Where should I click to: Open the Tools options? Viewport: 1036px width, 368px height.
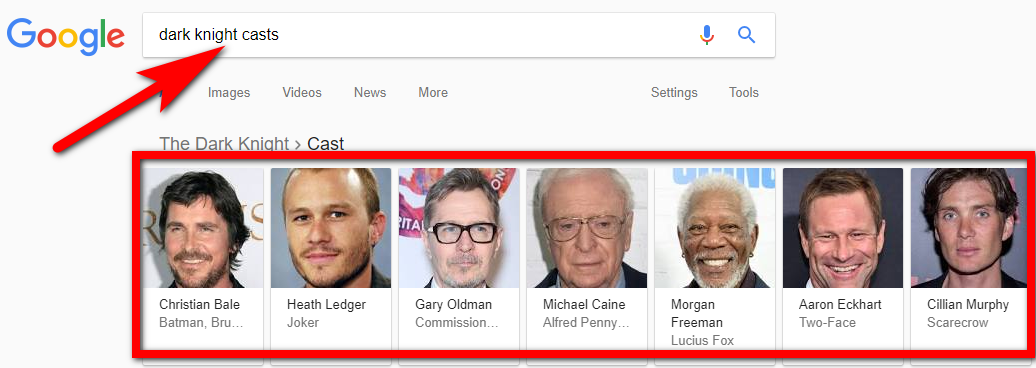[744, 92]
